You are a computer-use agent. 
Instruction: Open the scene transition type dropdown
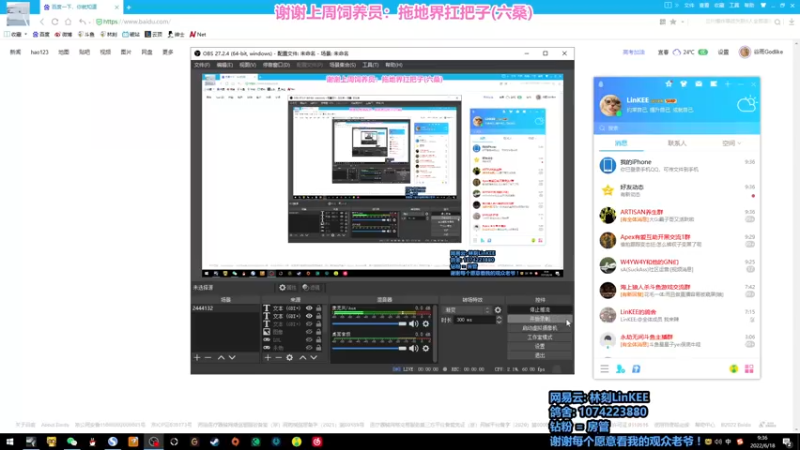click(x=467, y=310)
